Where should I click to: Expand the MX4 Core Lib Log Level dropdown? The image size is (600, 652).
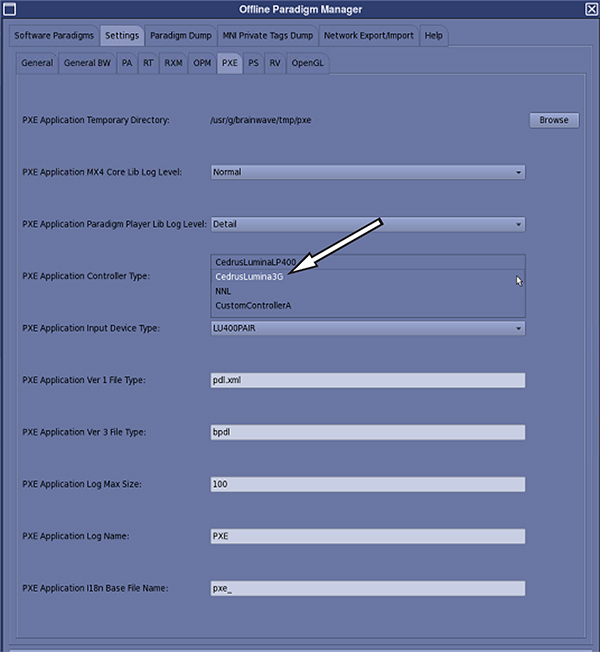[367, 172]
